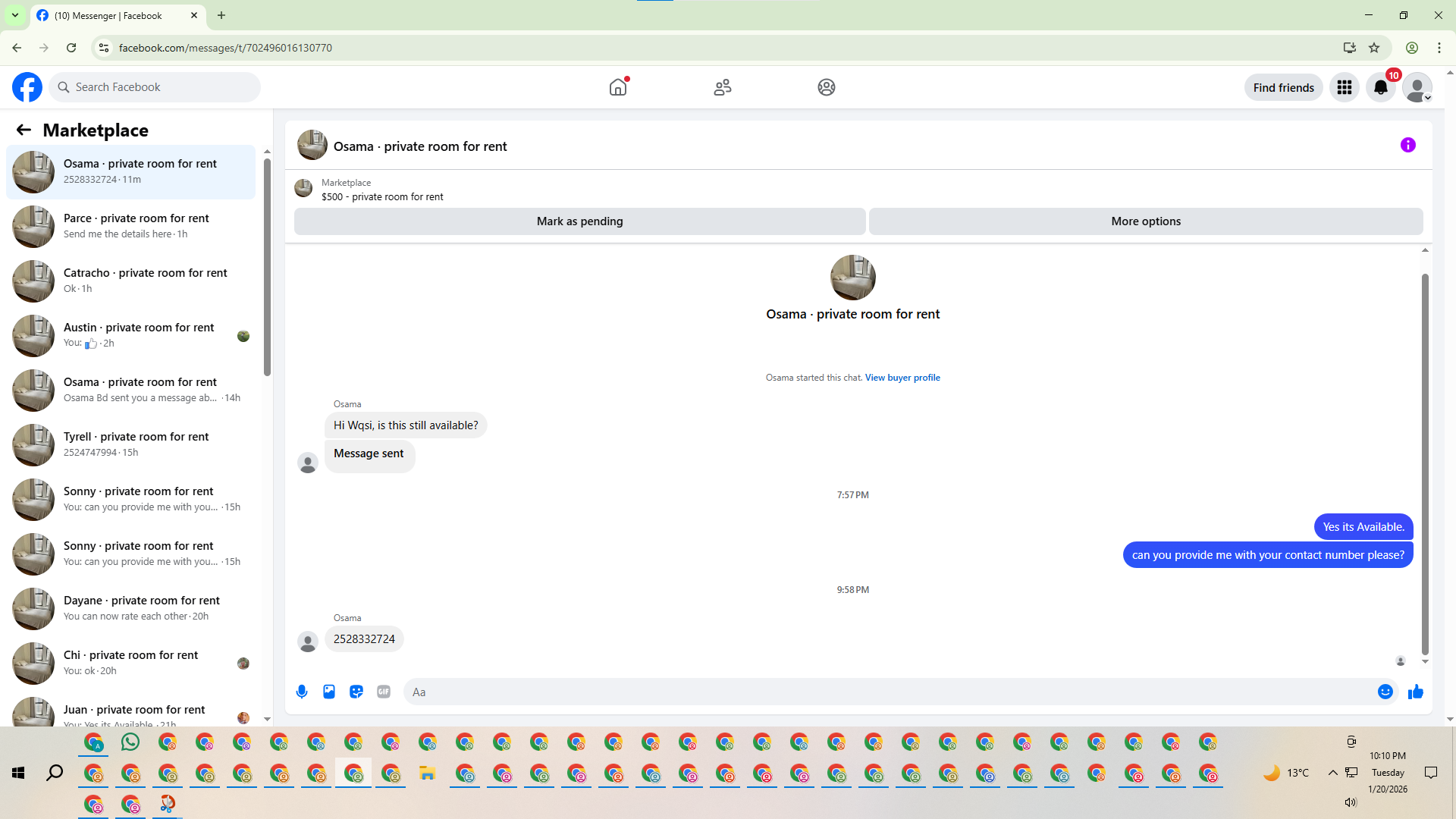Open the Facebook menu grid icon
This screenshot has width=1456, height=819.
tap(1345, 88)
